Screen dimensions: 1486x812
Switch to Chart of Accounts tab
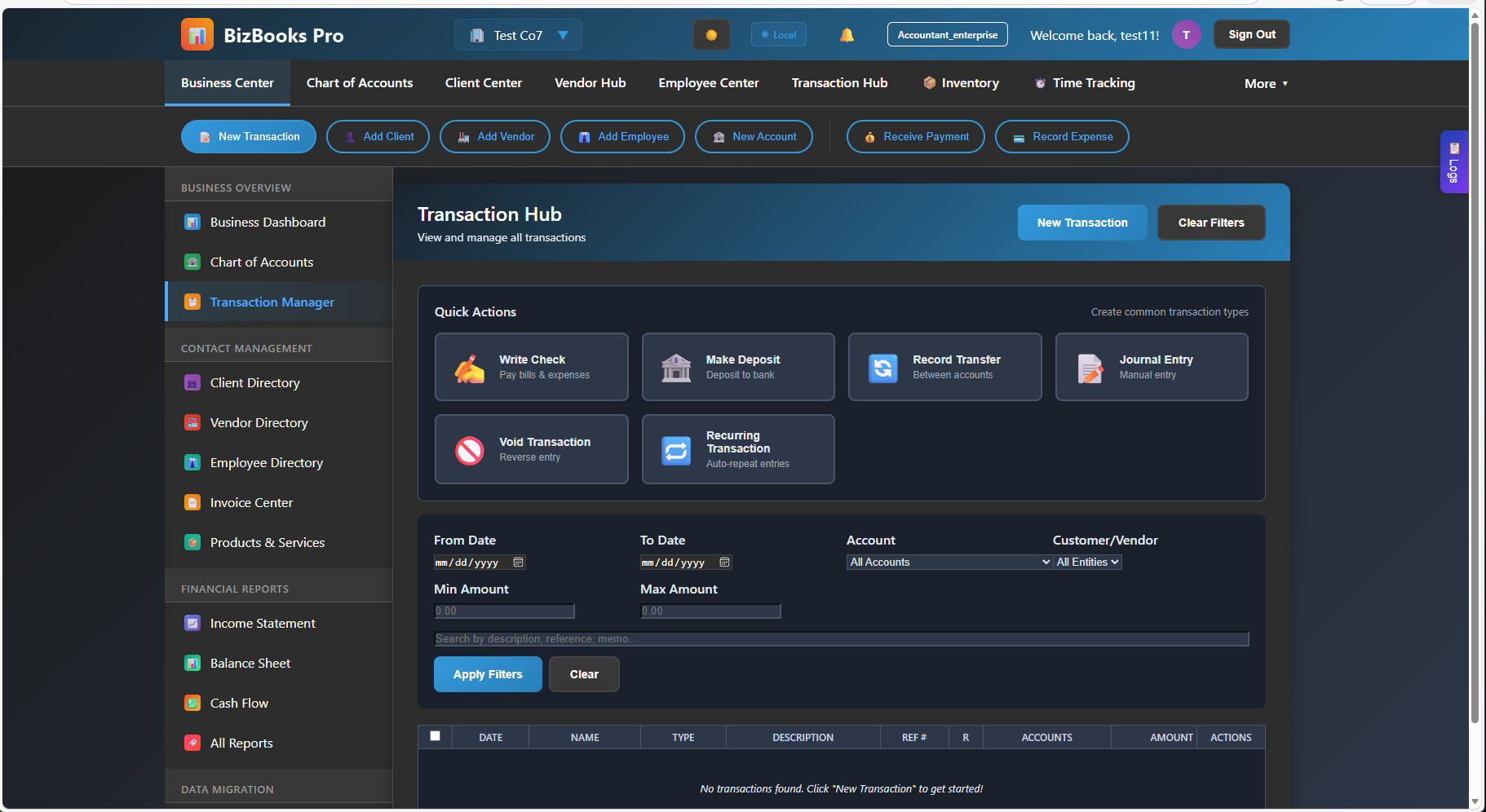(x=360, y=83)
